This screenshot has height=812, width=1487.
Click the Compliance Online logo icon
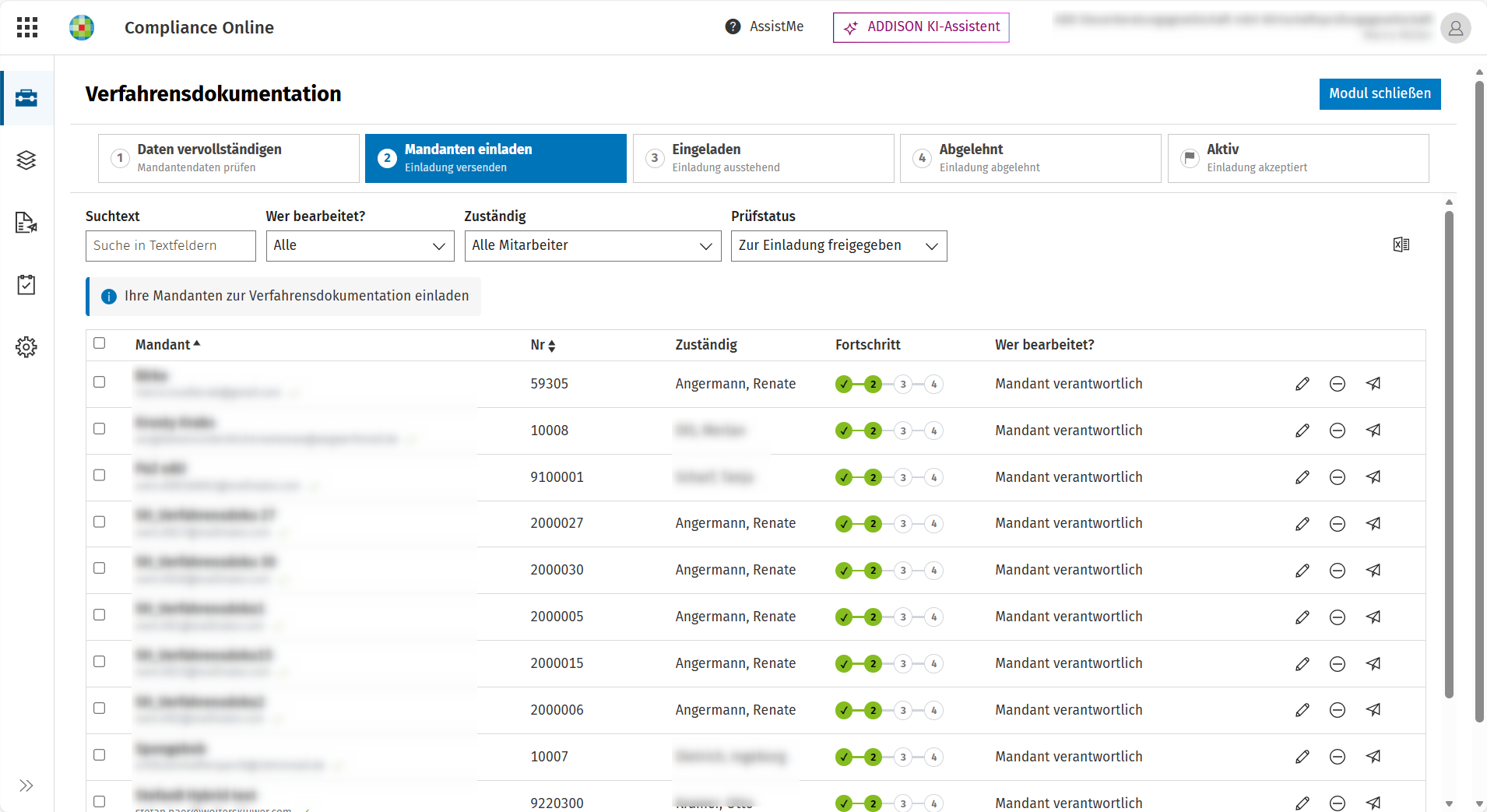pos(82,27)
